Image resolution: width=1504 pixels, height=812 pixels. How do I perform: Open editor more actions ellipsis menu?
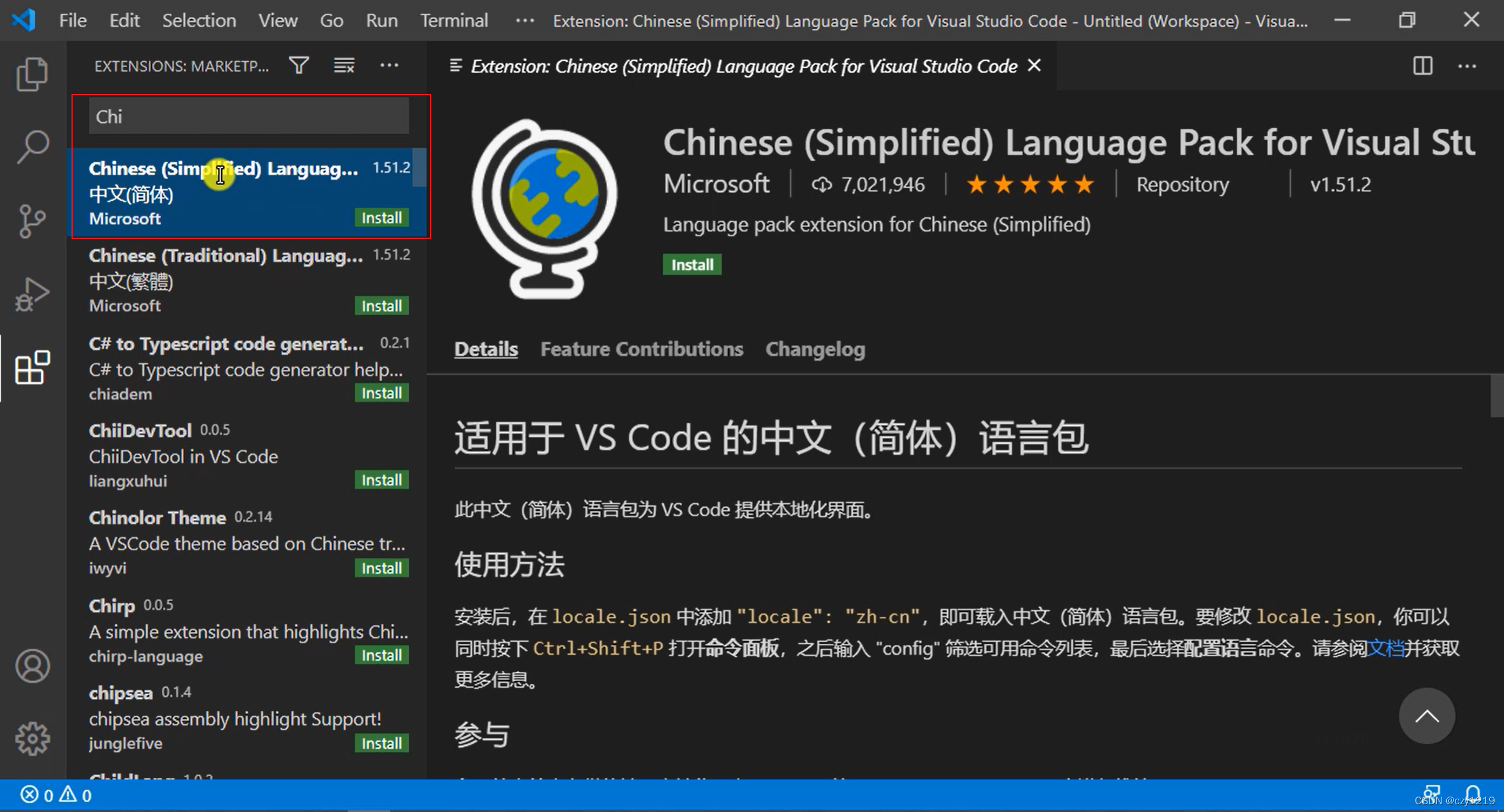coord(1467,65)
